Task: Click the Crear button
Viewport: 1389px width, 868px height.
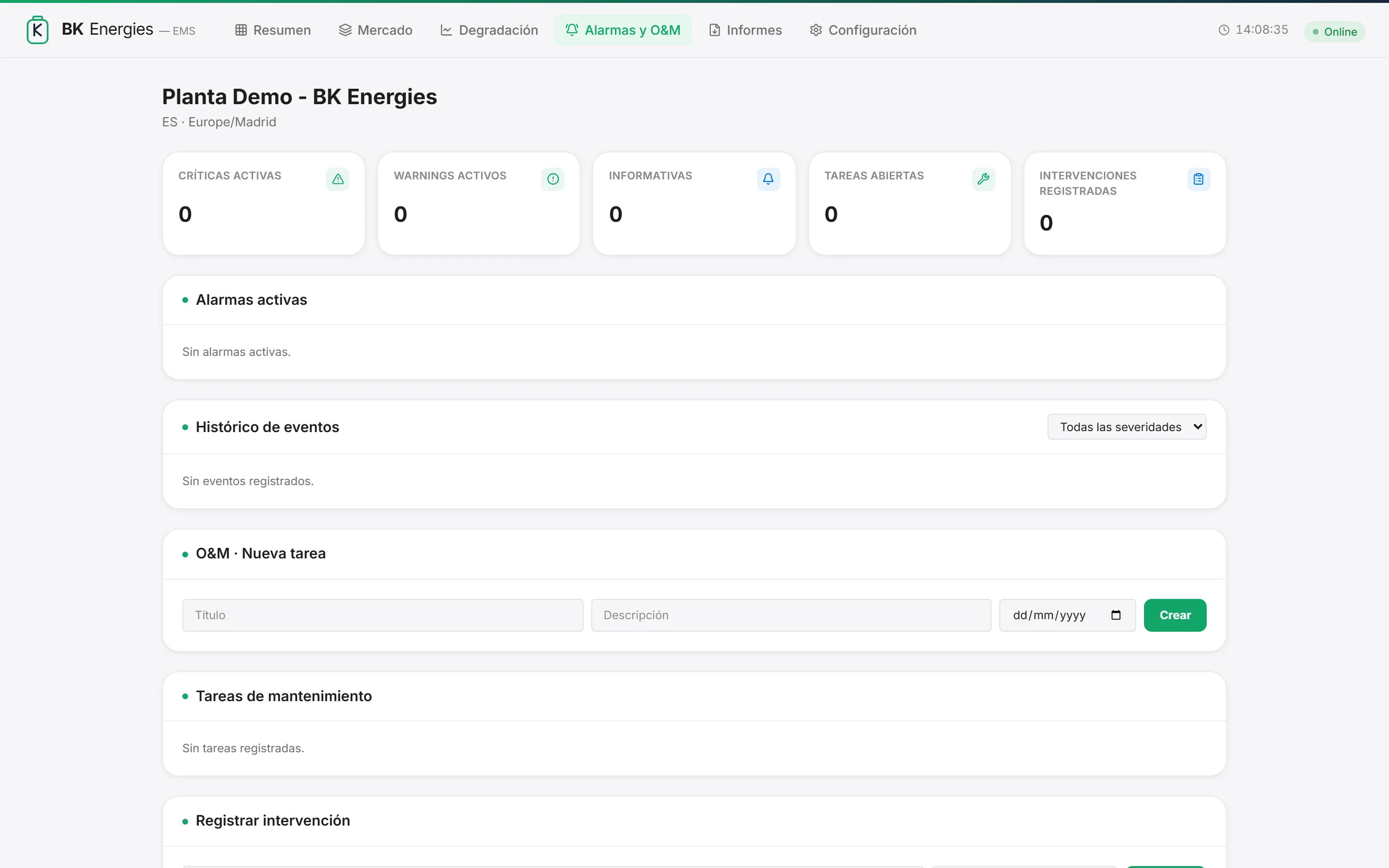Action: tap(1175, 615)
